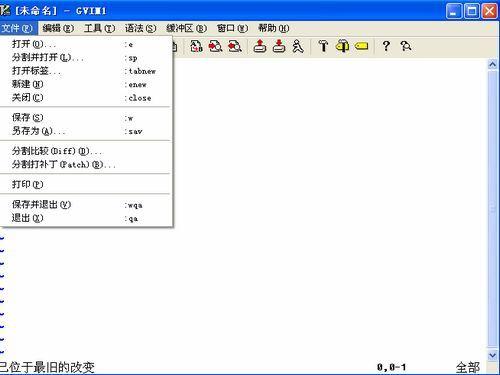This screenshot has height=375, width=500.
Task: Choose 分割比较 (Diff) menu entry
Action: 86,151
